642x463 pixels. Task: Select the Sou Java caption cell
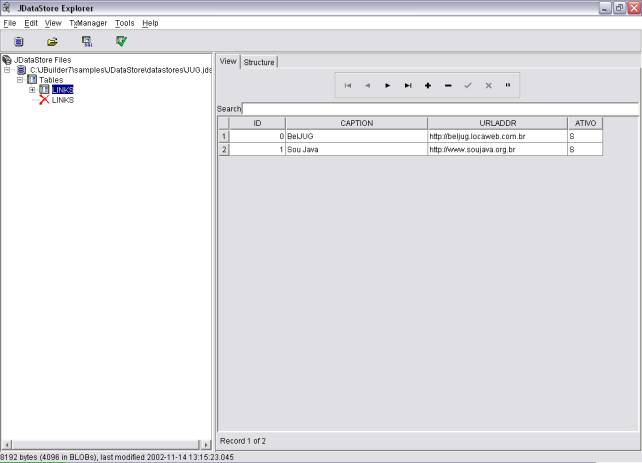(x=356, y=149)
